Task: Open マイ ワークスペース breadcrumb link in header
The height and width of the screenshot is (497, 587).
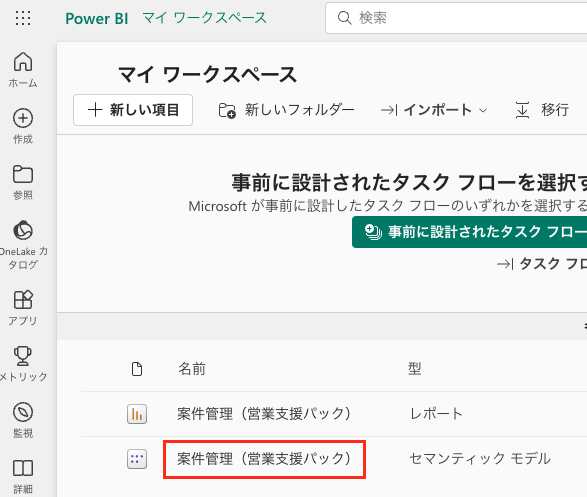Action: tap(204, 18)
